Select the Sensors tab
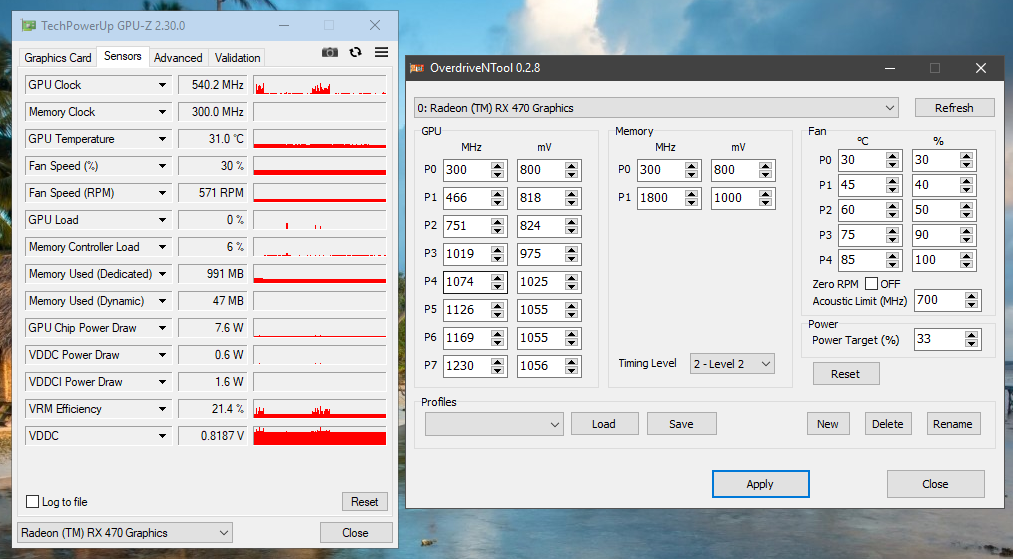Screen dimensions: 1013x559 (123, 56)
